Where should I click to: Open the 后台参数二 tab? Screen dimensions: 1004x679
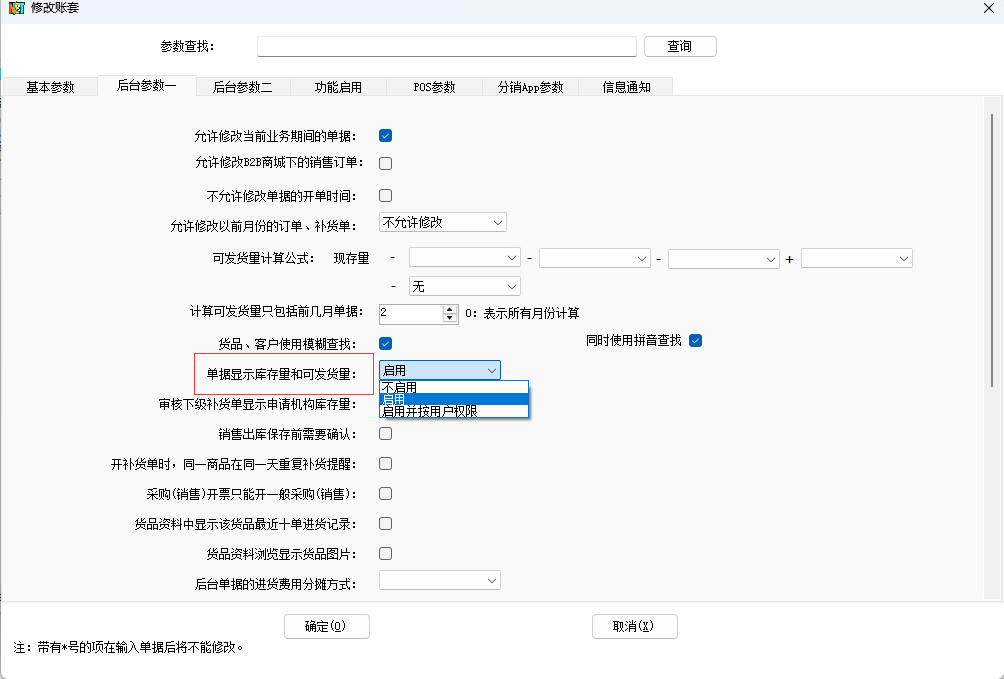[243, 87]
